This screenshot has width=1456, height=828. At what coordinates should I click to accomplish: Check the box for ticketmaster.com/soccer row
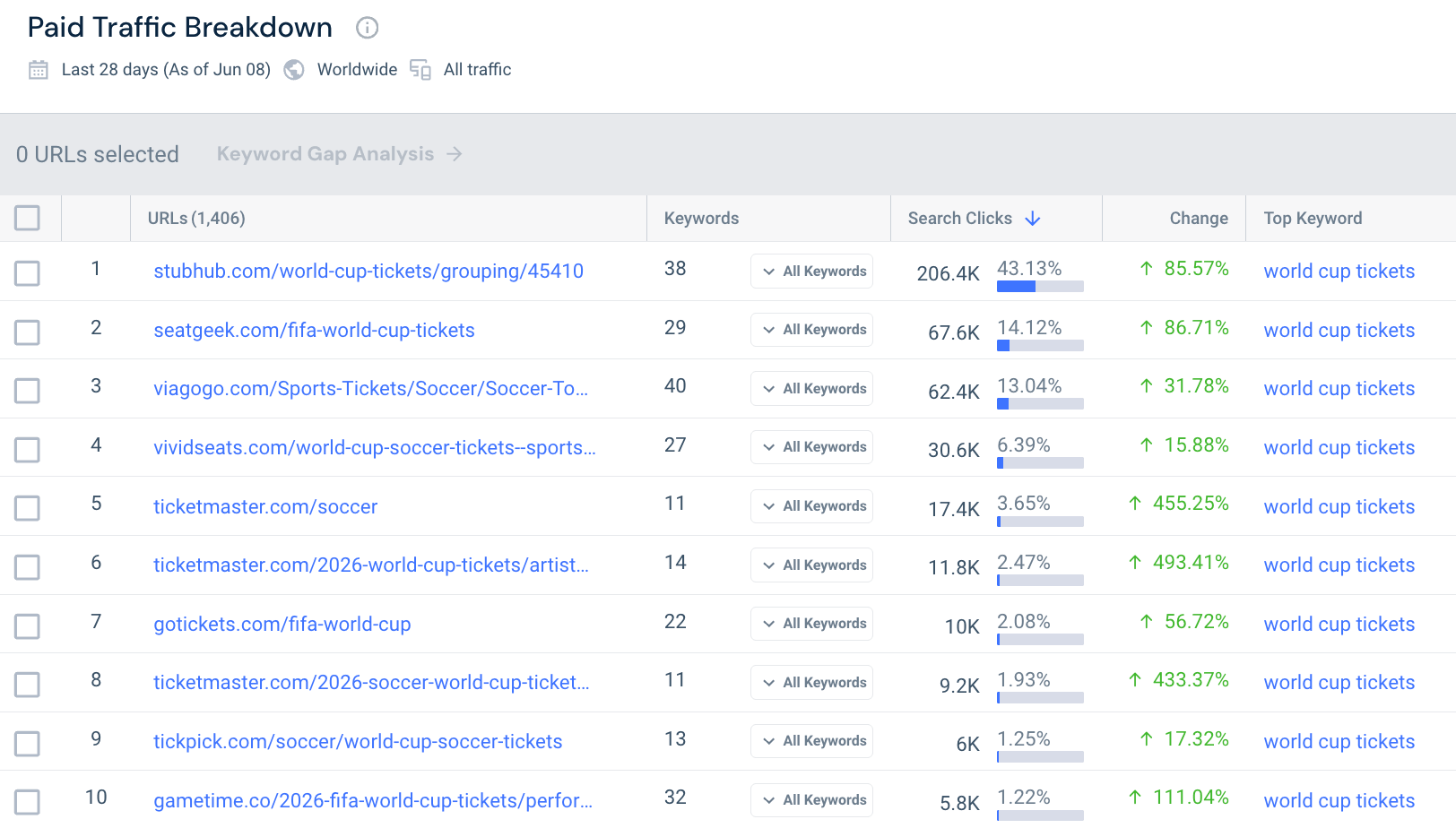(x=27, y=508)
